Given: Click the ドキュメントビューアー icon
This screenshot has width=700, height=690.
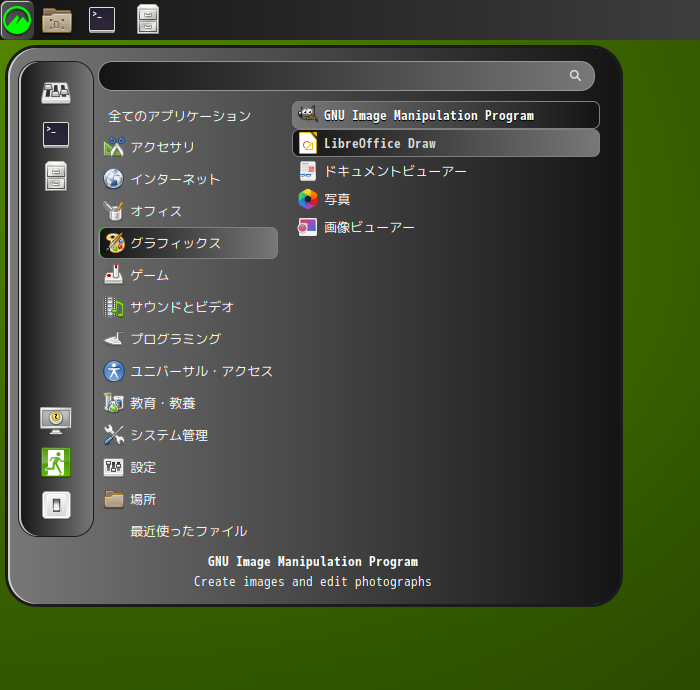Looking at the screenshot, I should (308, 171).
